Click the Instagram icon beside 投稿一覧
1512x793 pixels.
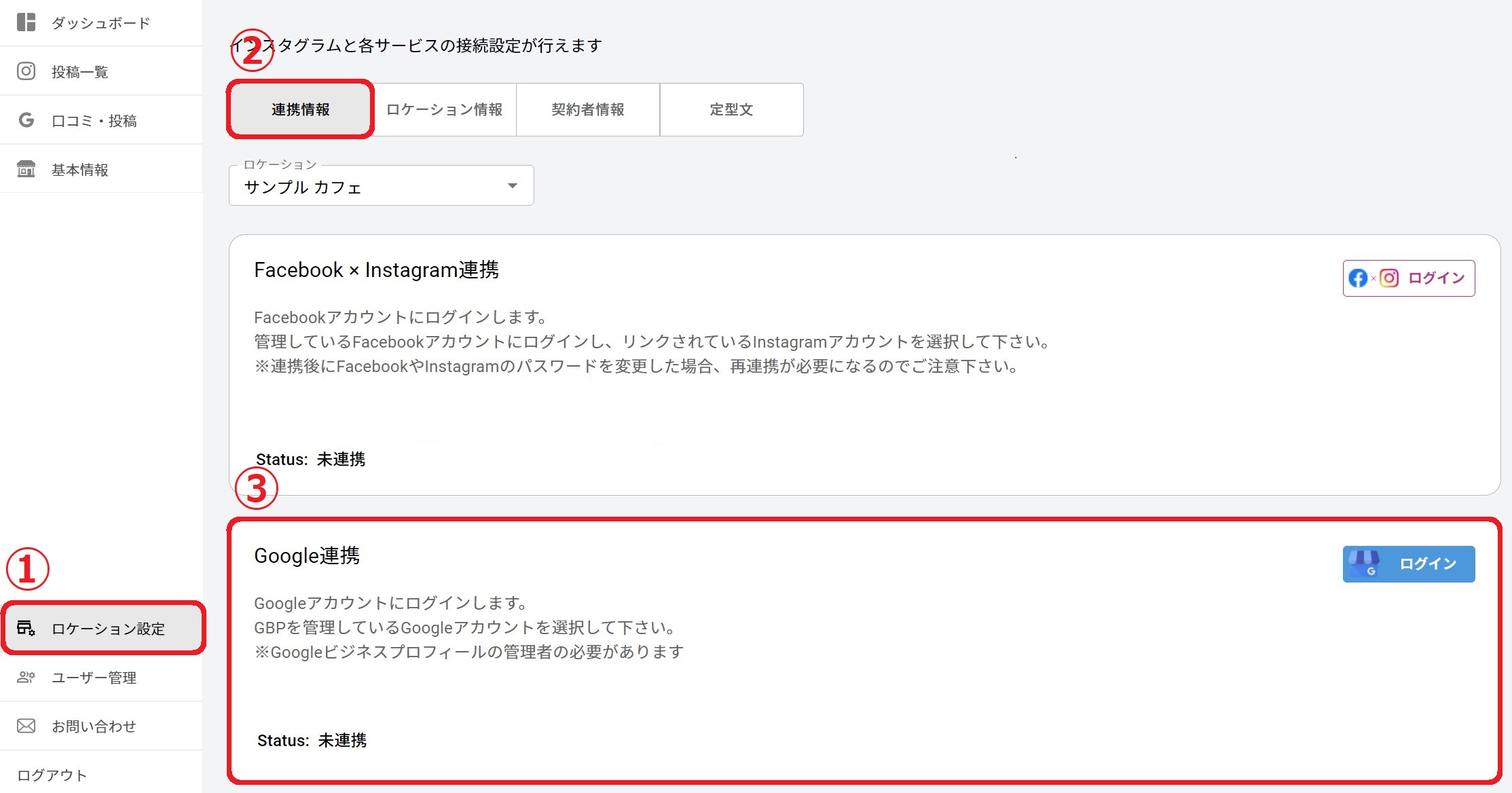point(26,71)
